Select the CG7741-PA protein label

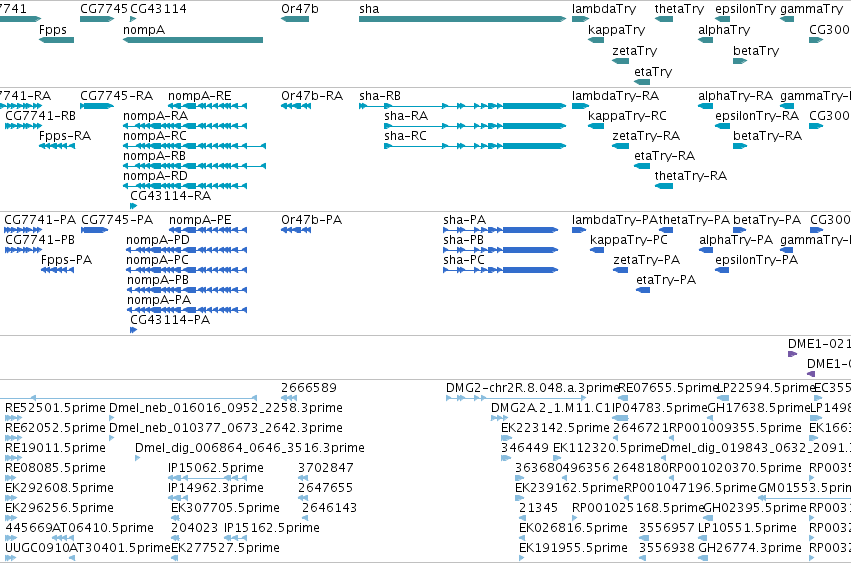(x=40, y=220)
